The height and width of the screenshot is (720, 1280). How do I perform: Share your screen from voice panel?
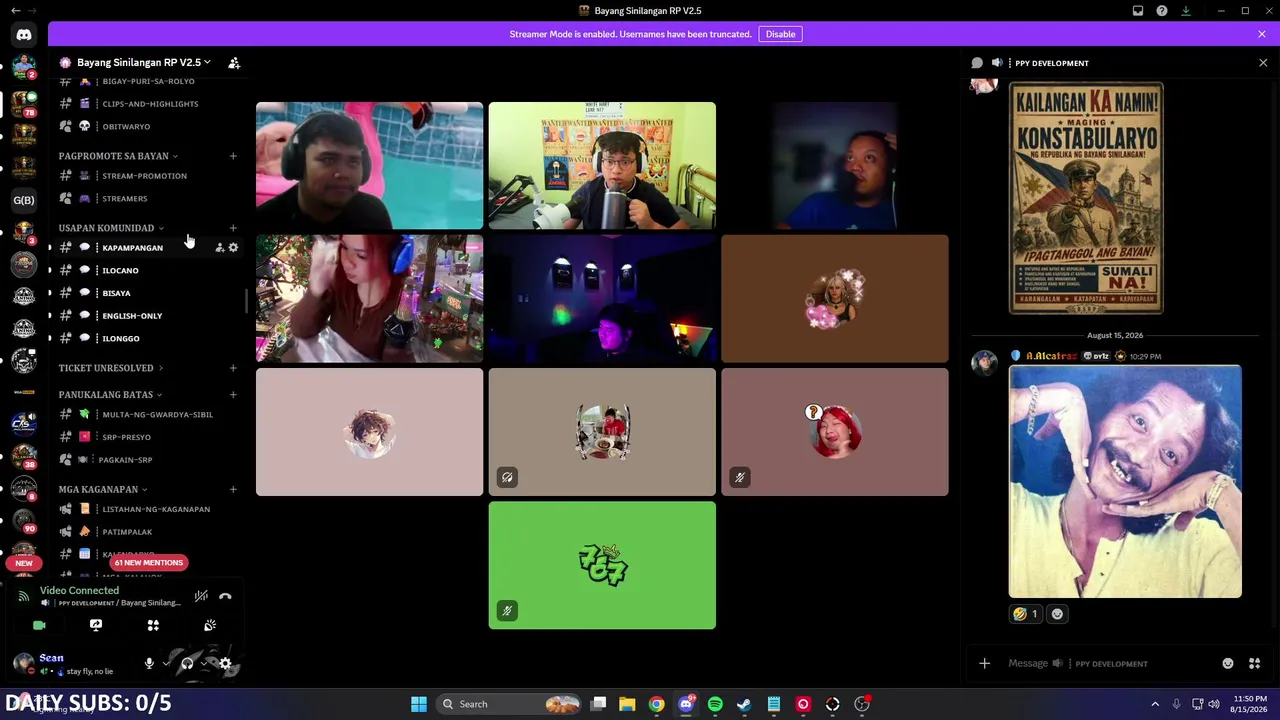(96, 625)
